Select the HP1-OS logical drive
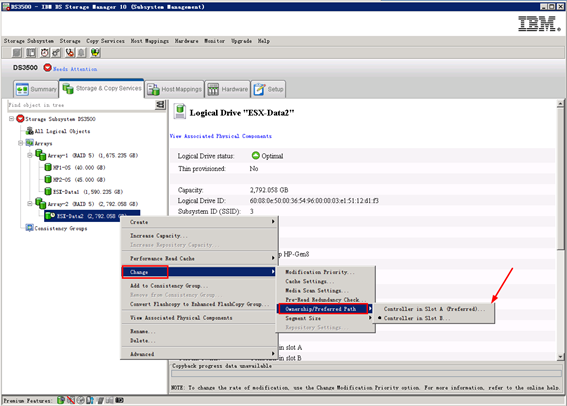567x406 pixels. (x=75, y=167)
